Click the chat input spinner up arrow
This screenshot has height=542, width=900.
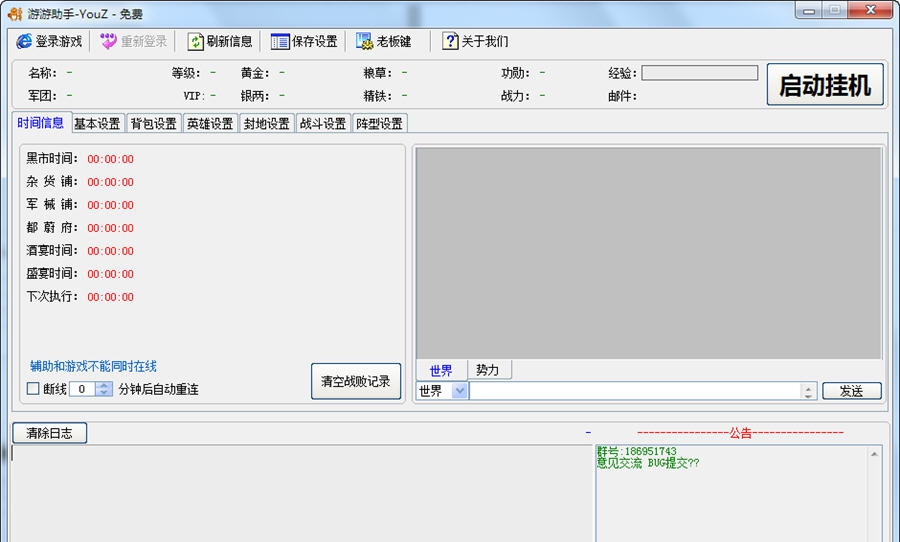pyautogui.click(x=808, y=388)
